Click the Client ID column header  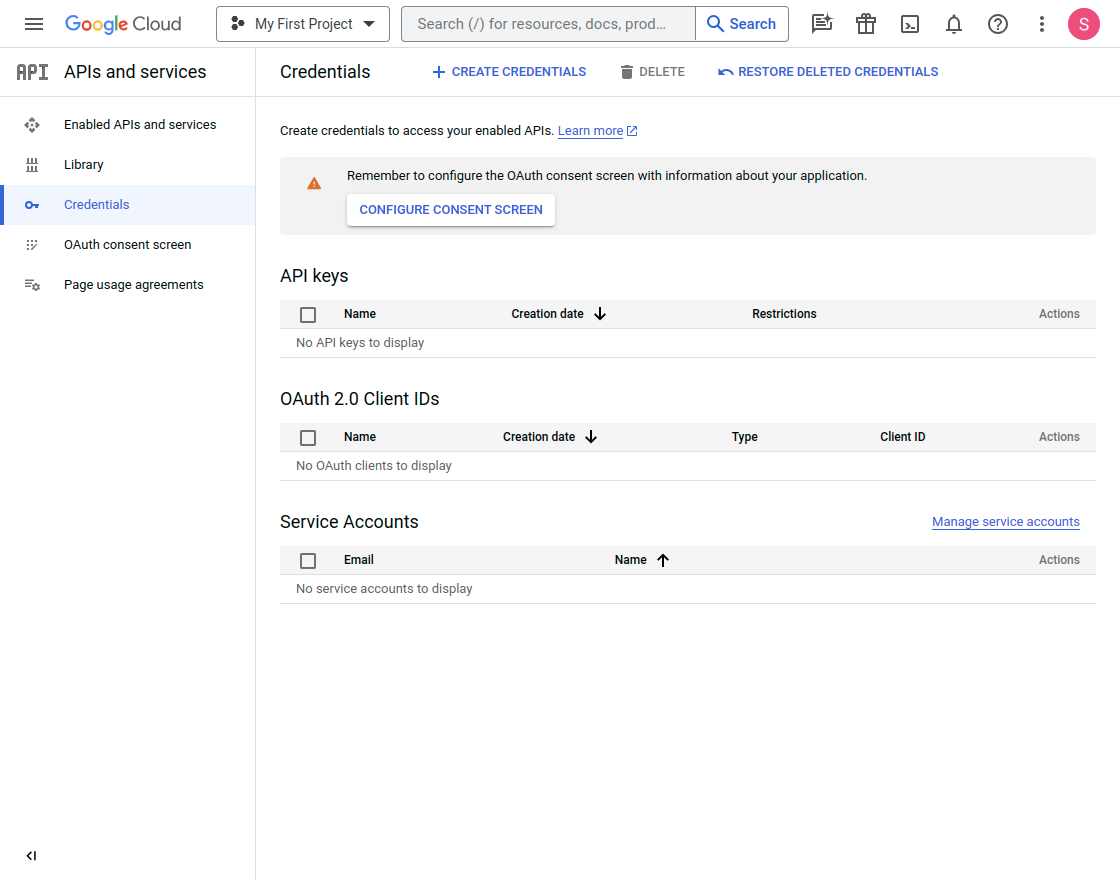coord(902,437)
